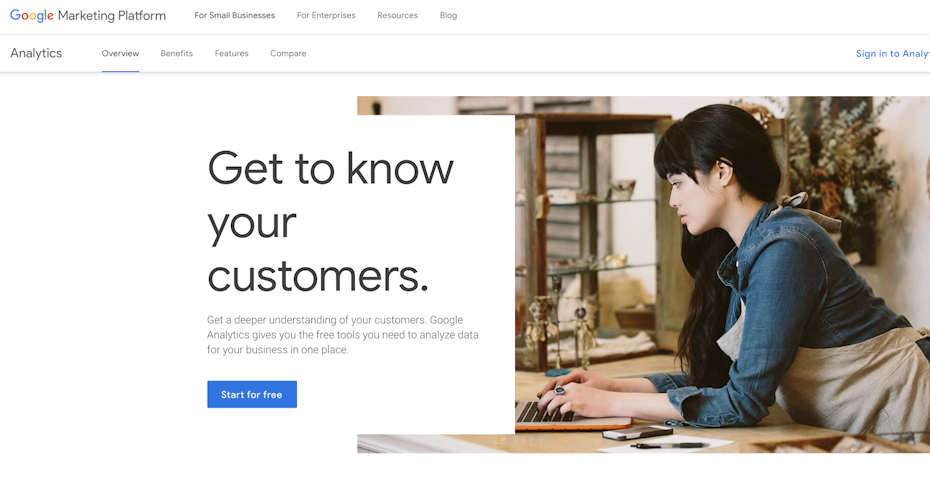
Task: Click the Start for free button
Action: point(252,394)
